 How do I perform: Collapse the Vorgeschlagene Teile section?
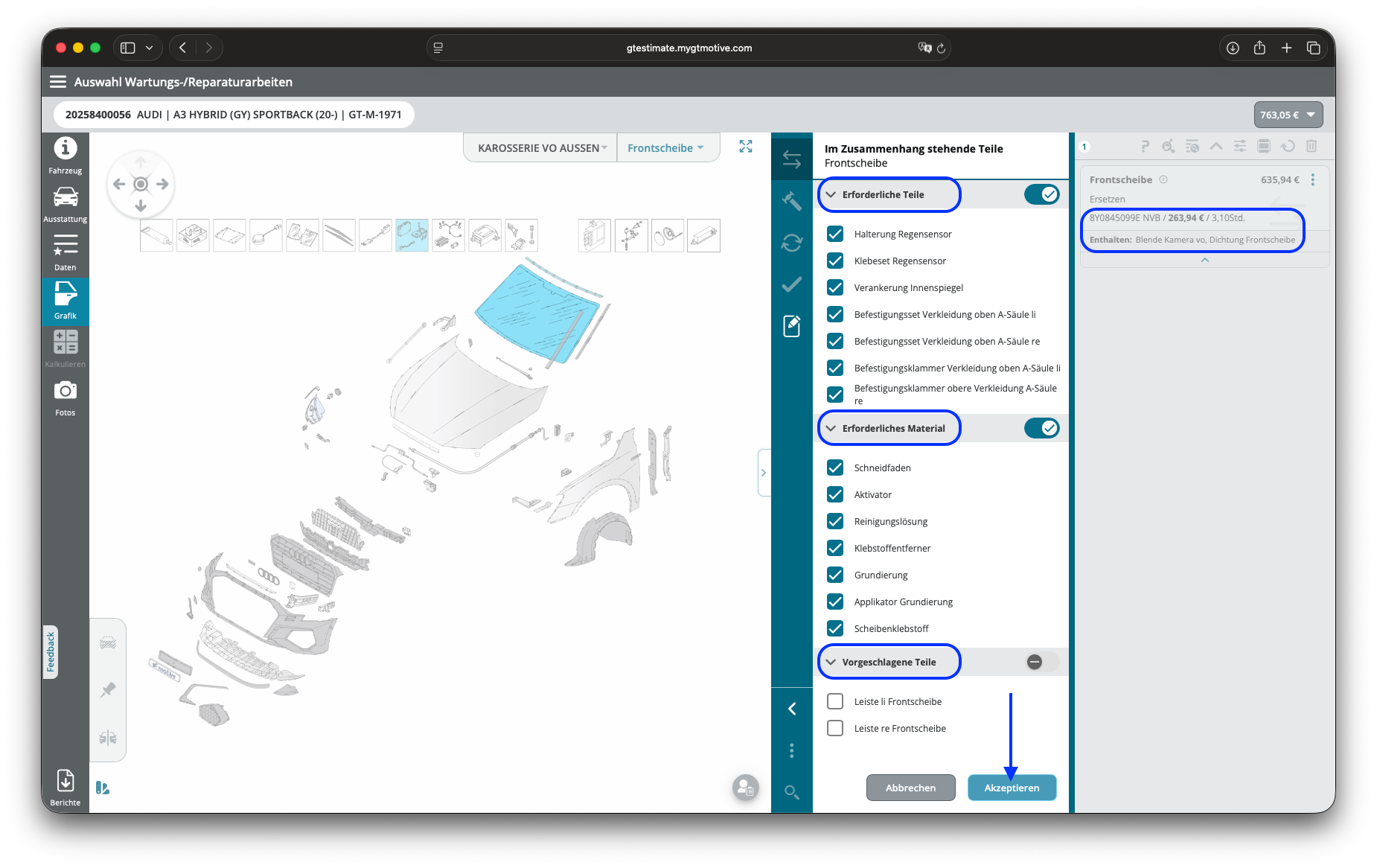[831, 662]
